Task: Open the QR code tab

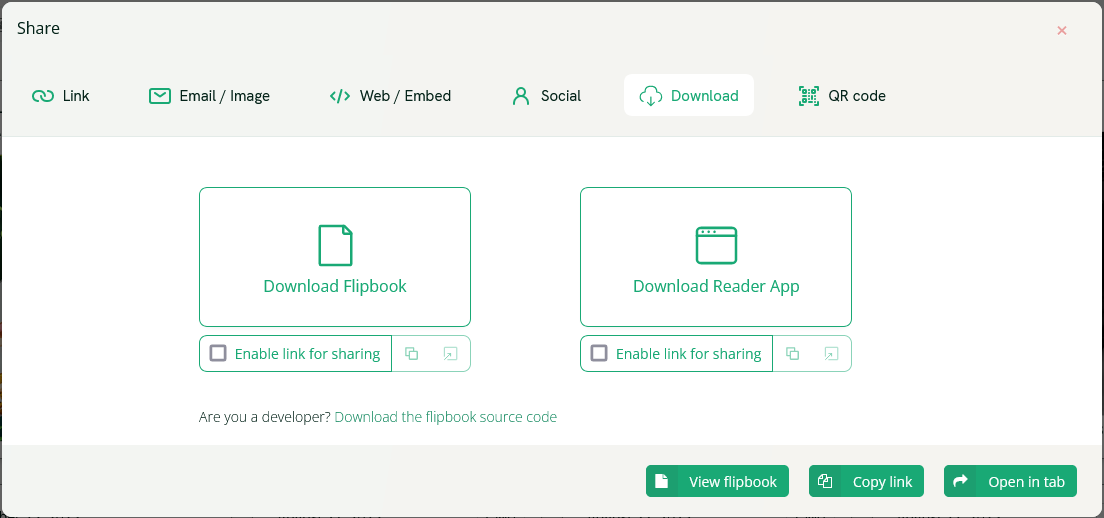Action: [x=842, y=96]
